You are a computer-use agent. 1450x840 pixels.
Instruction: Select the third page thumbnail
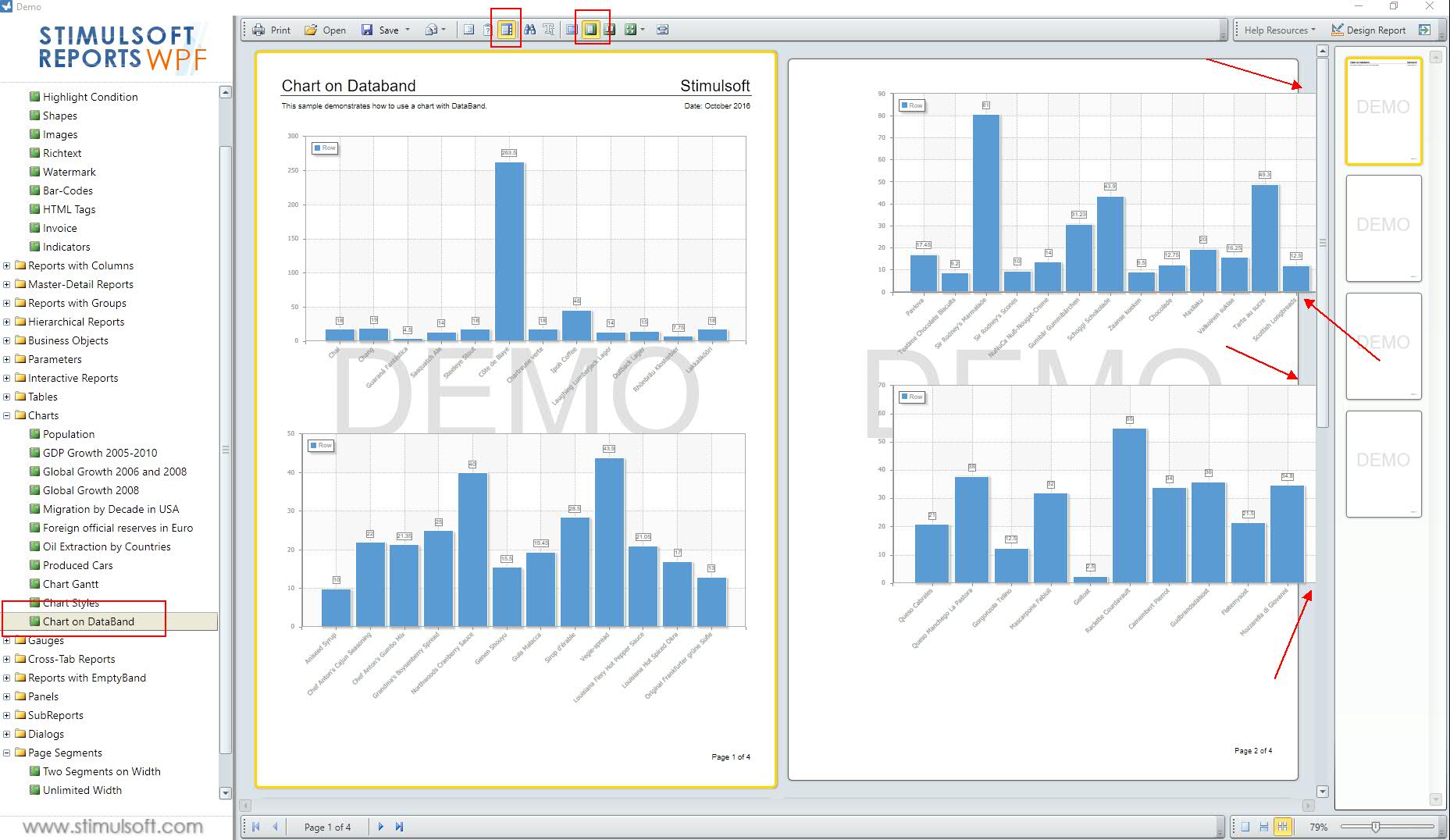(x=1384, y=346)
